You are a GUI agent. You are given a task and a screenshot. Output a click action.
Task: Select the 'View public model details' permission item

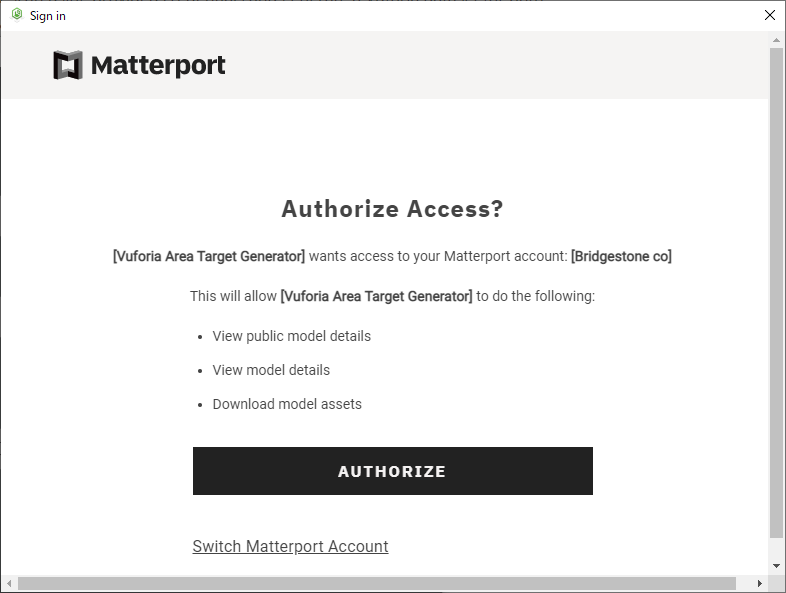(x=291, y=336)
